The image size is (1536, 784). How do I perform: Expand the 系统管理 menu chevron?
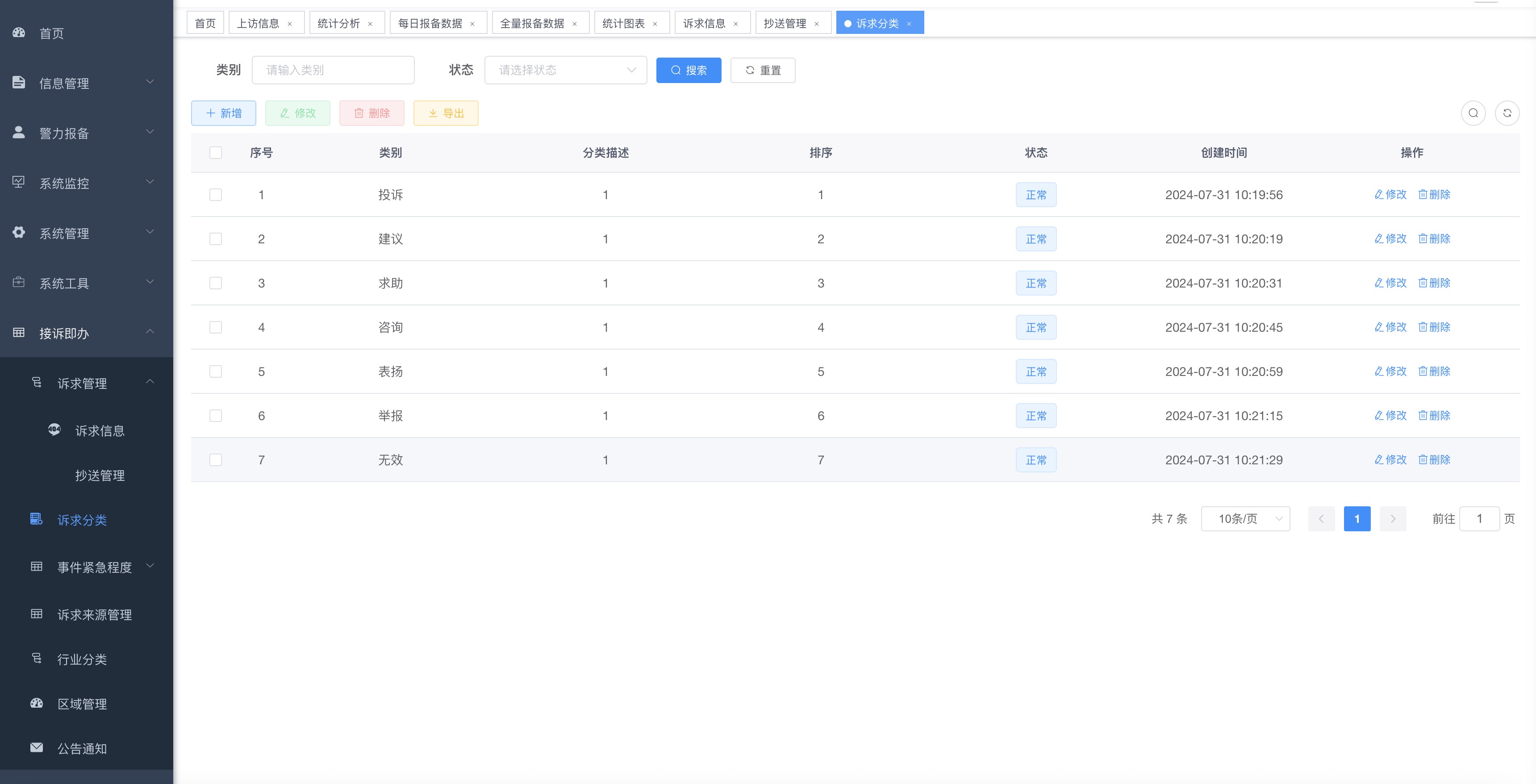click(150, 232)
